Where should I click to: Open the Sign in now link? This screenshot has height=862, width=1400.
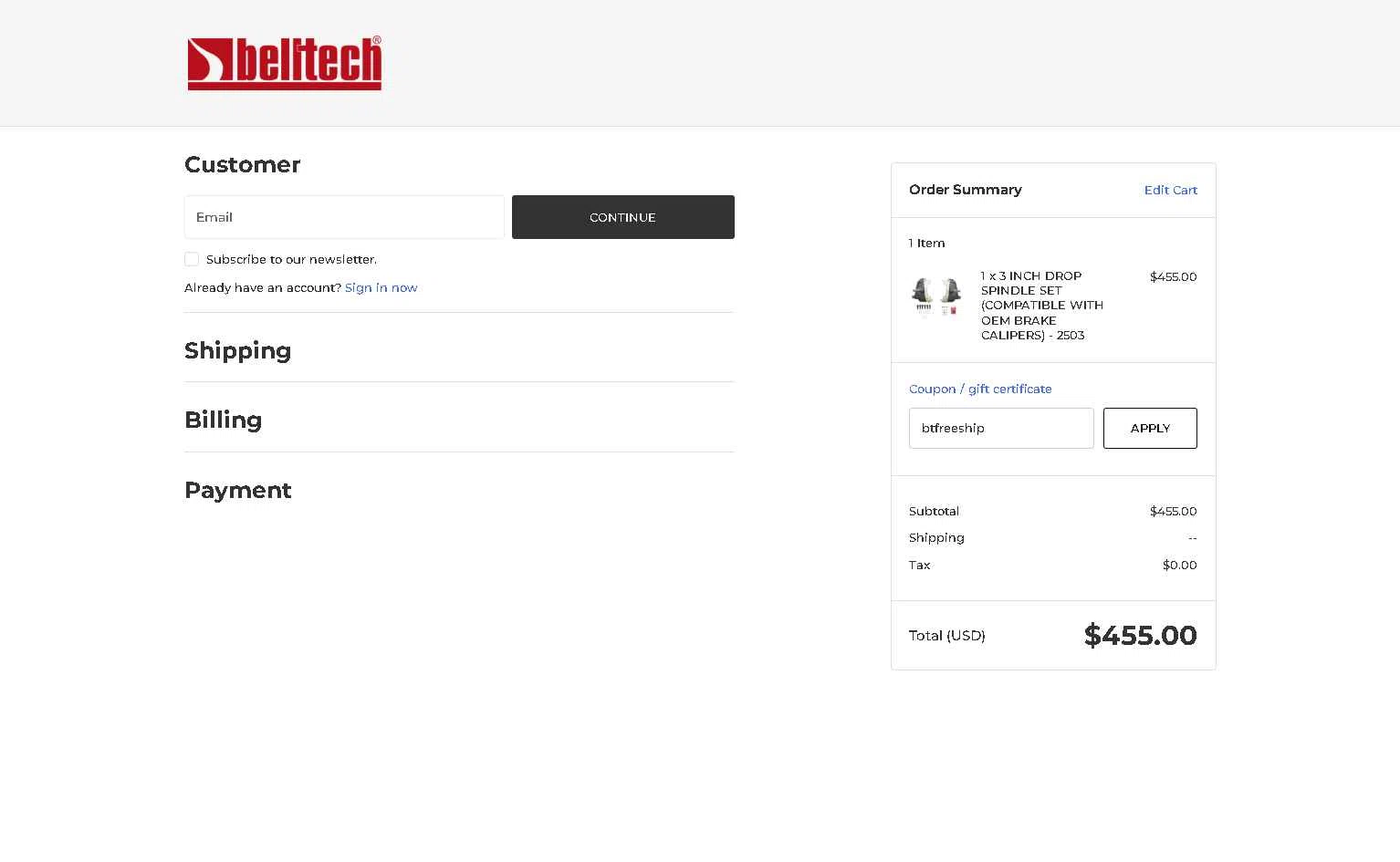coord(381,287)
